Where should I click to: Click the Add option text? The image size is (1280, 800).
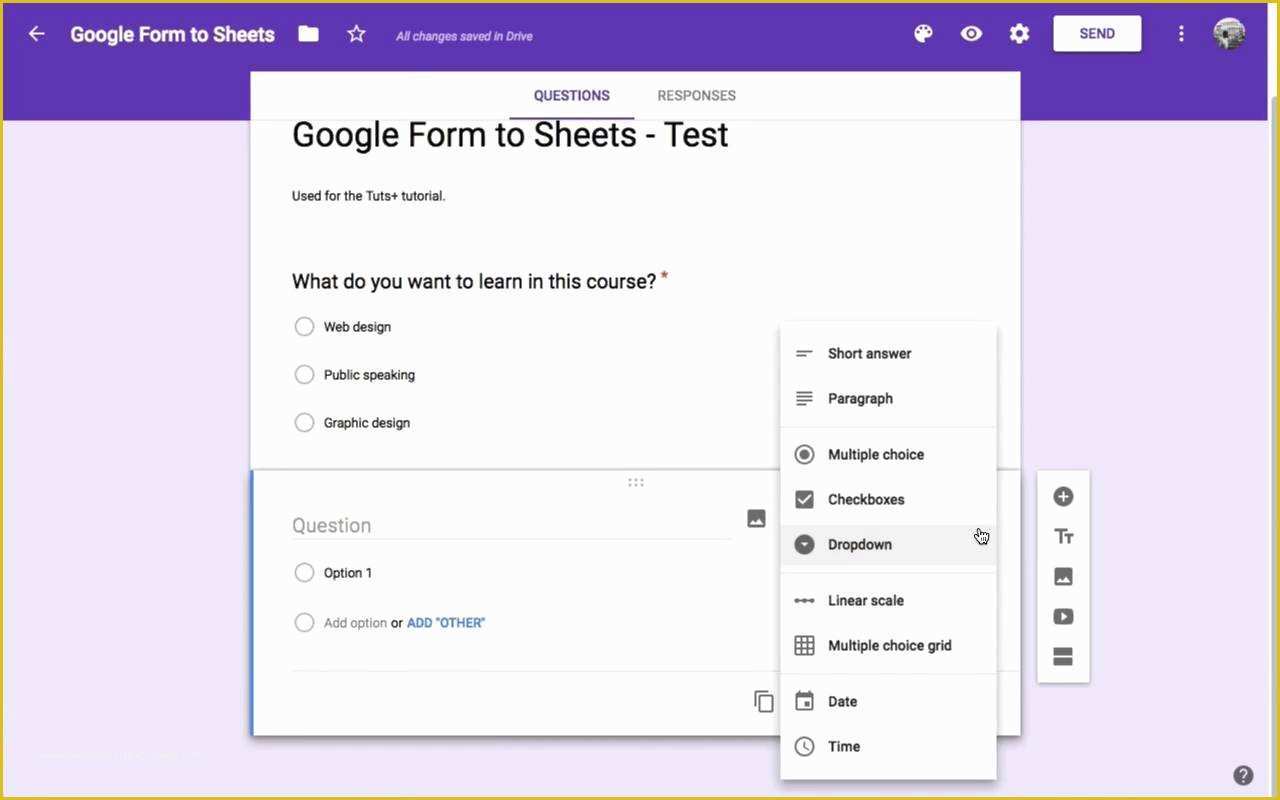(x=355, y=622)
